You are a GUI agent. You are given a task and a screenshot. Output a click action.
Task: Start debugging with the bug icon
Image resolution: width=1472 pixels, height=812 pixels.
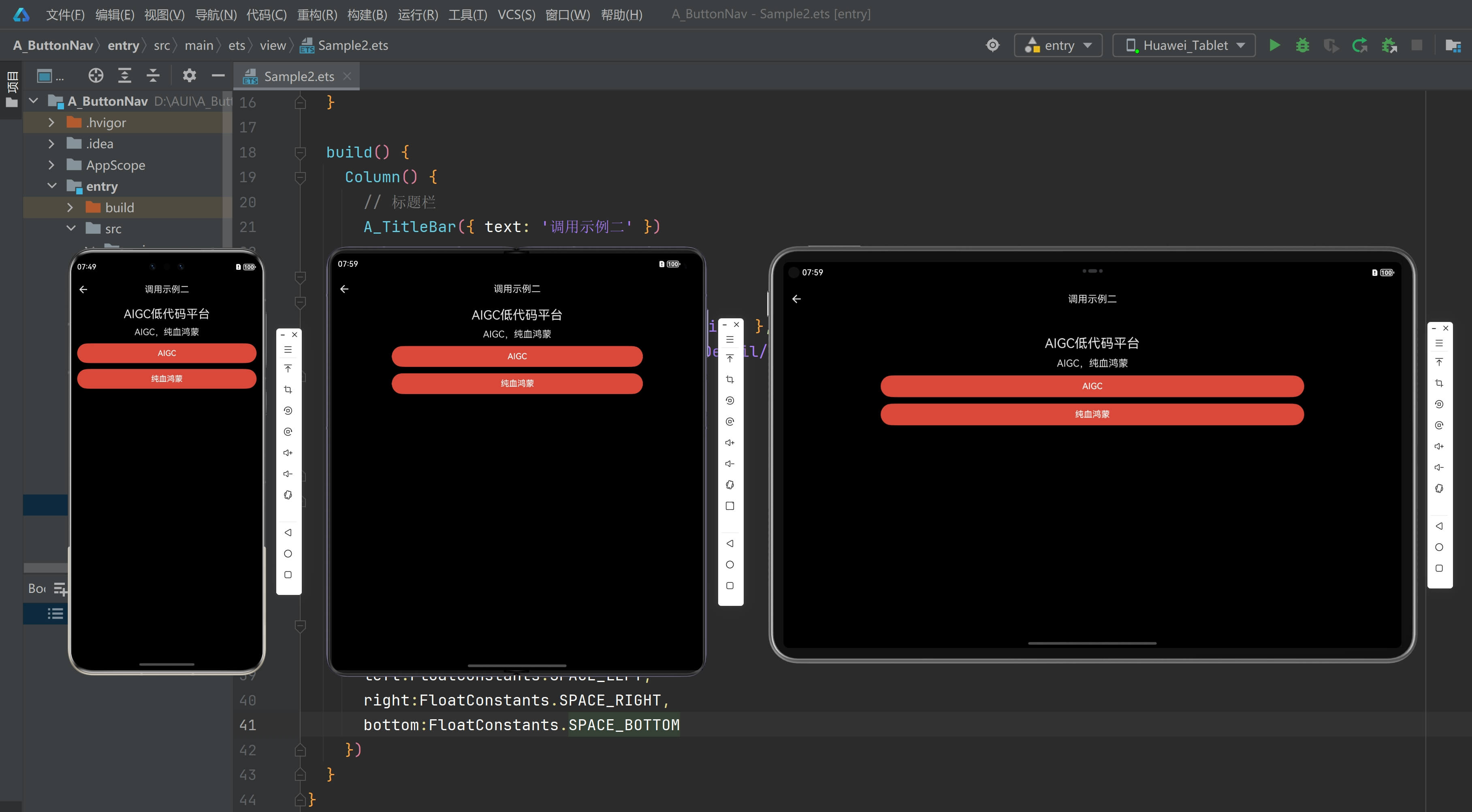tap(1302, 45)
